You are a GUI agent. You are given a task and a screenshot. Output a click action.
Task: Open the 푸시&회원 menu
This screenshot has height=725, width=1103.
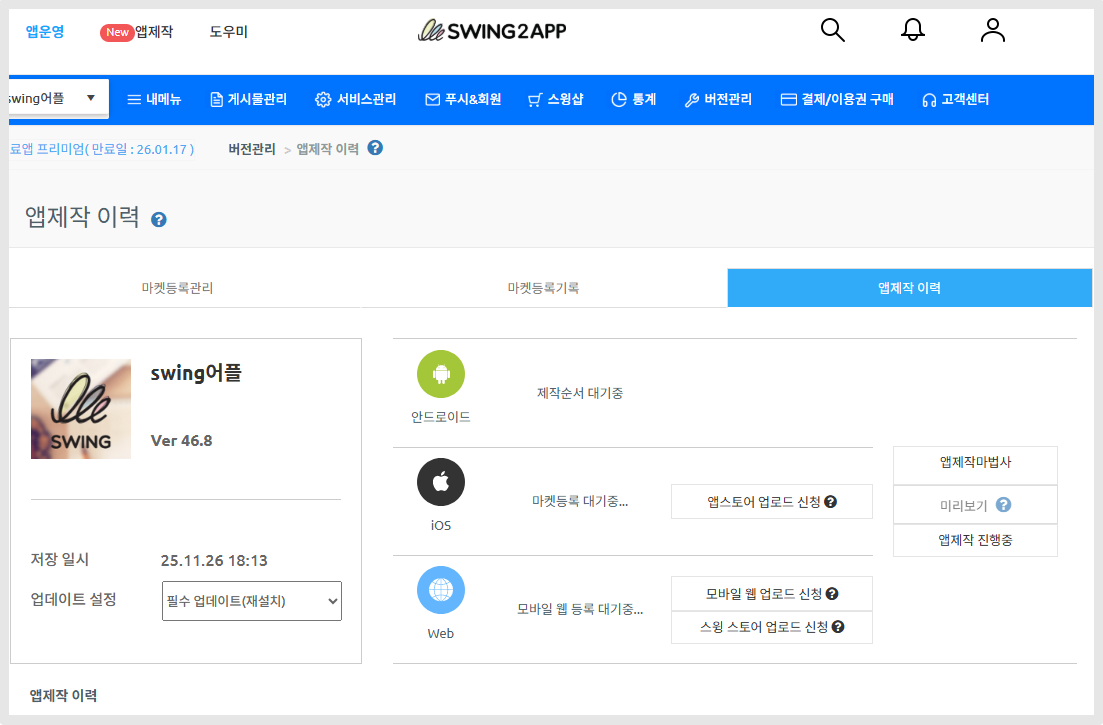tap(463, 99)
